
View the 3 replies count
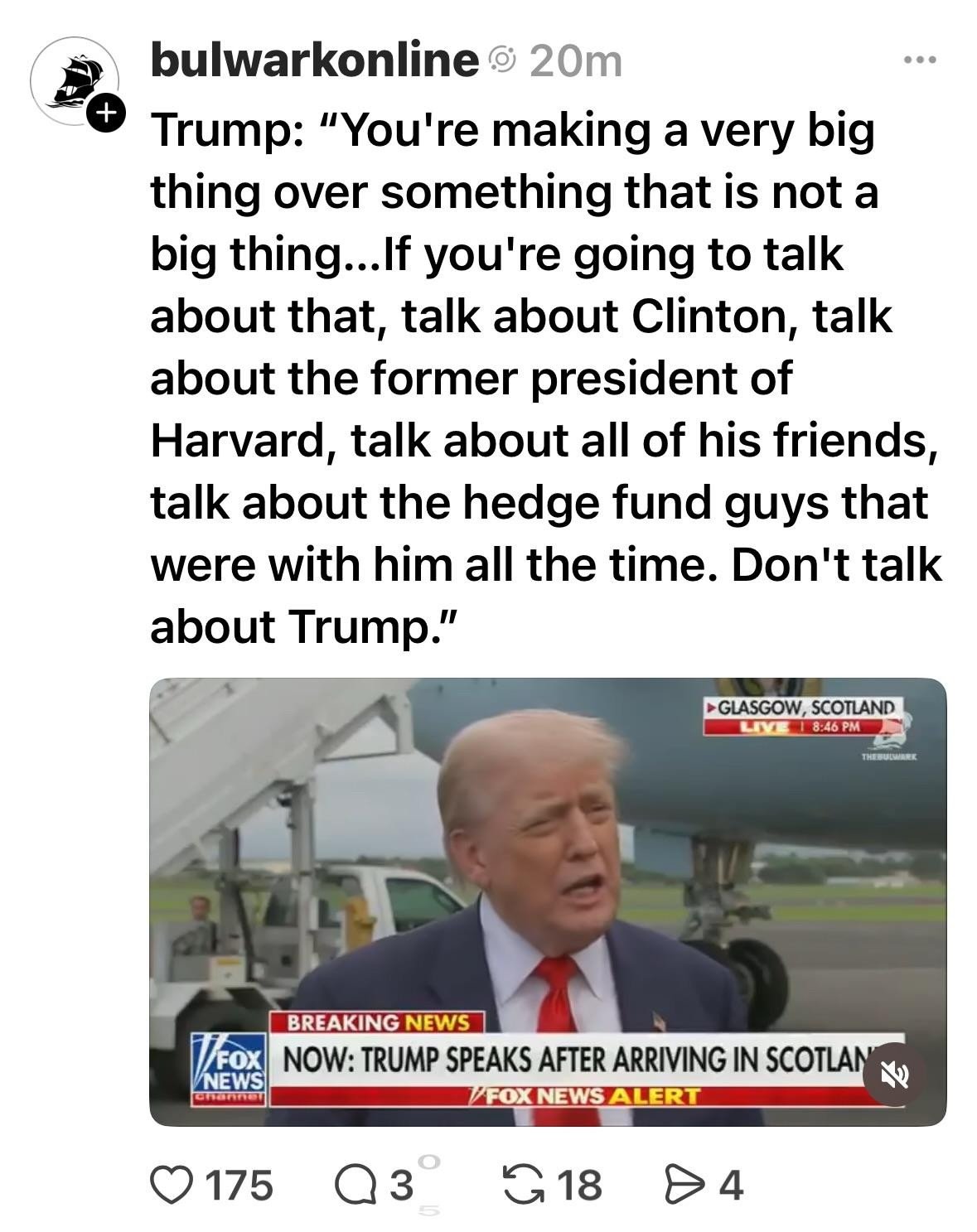coord(401,1186)
